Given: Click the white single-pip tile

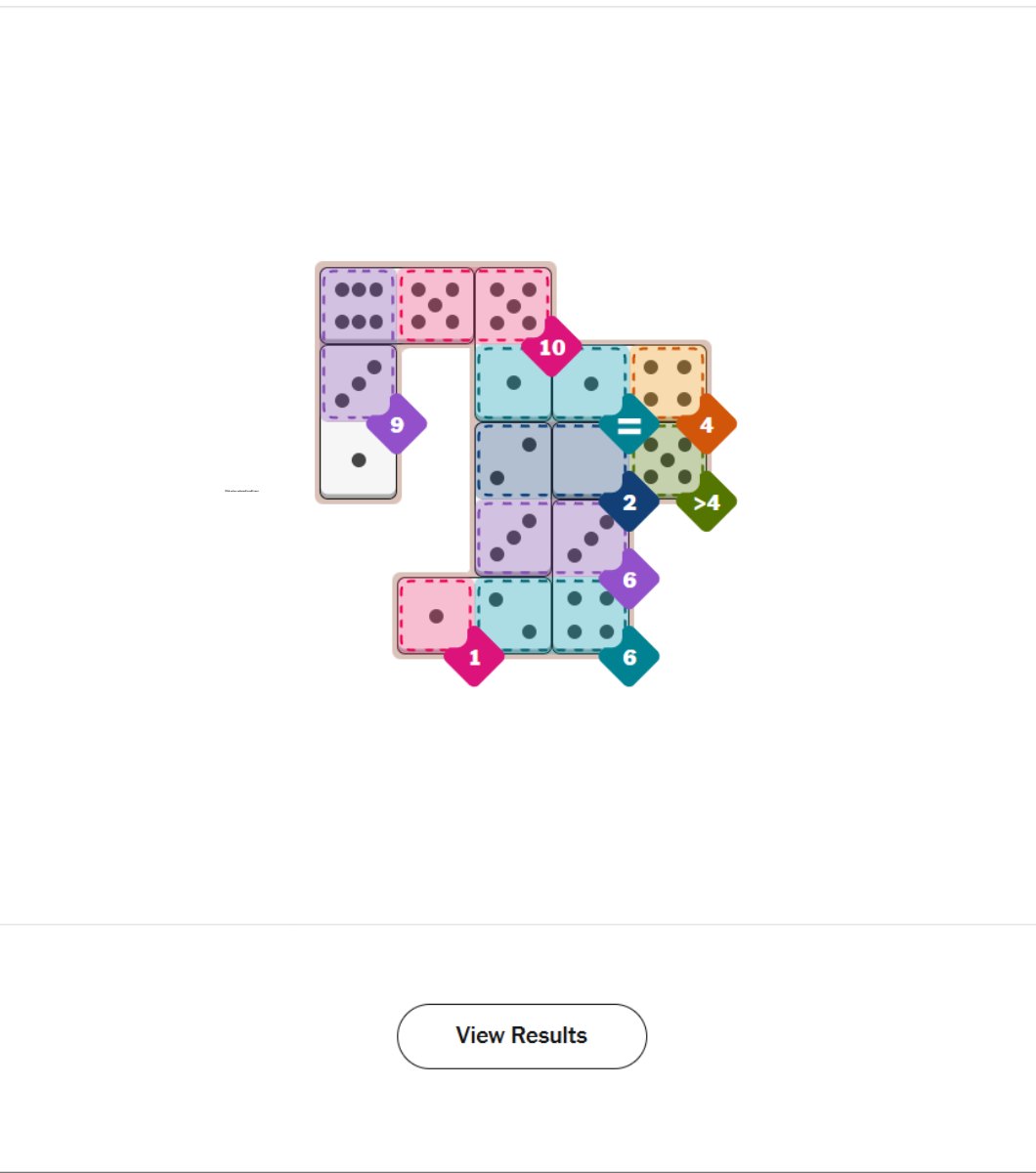Looking at the screenshot, I should click(x=359, y=459).
